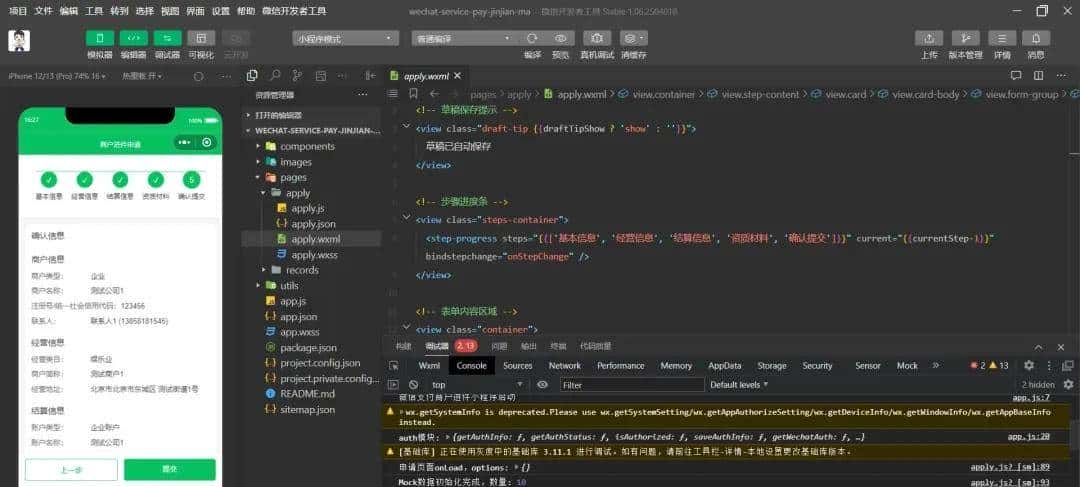Open the iPhone 12/13 Pro device dropdown

pyautogui.click(x=57, y=76)
